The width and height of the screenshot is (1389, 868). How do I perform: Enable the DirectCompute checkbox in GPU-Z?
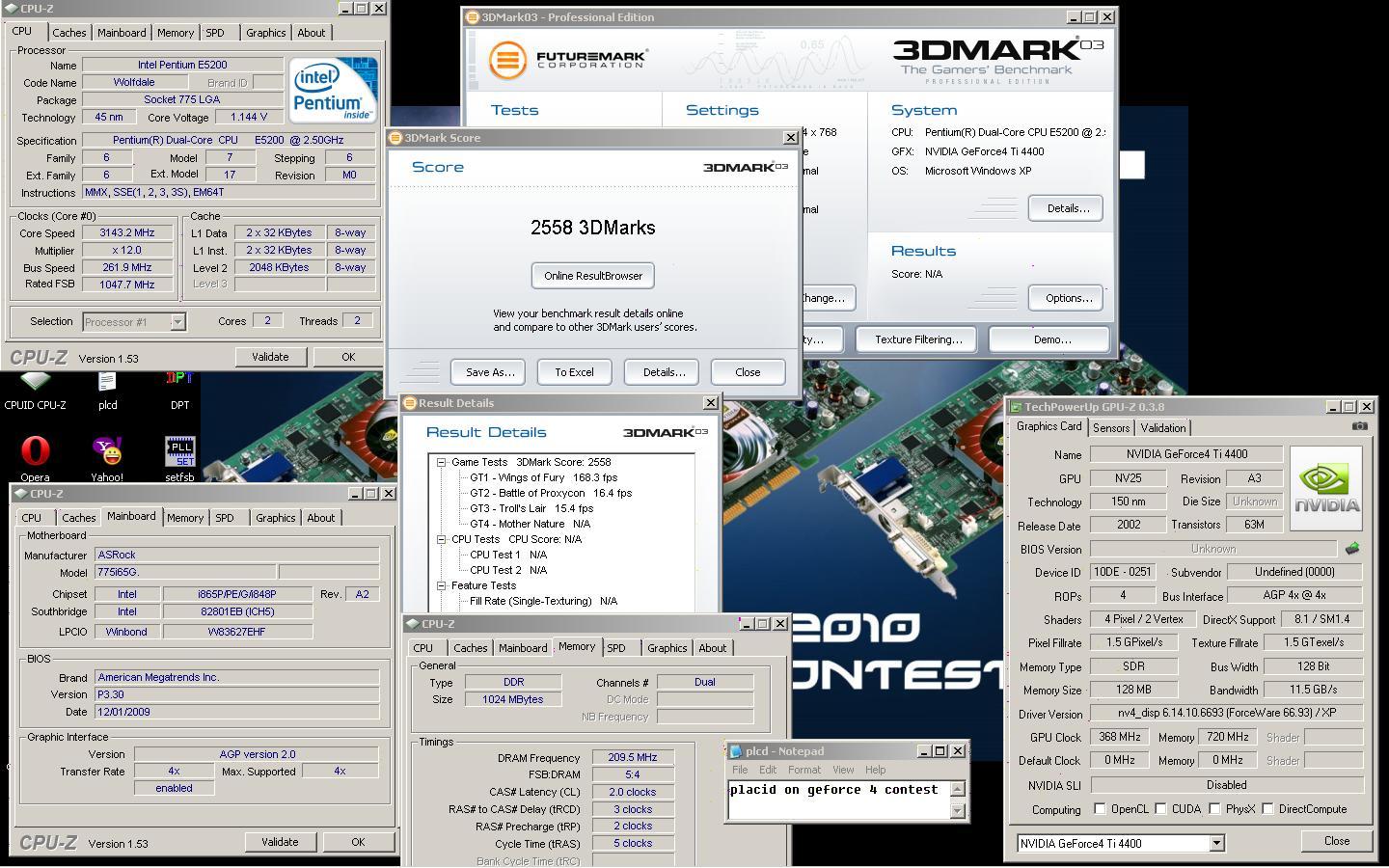[x=1267, y=809]
